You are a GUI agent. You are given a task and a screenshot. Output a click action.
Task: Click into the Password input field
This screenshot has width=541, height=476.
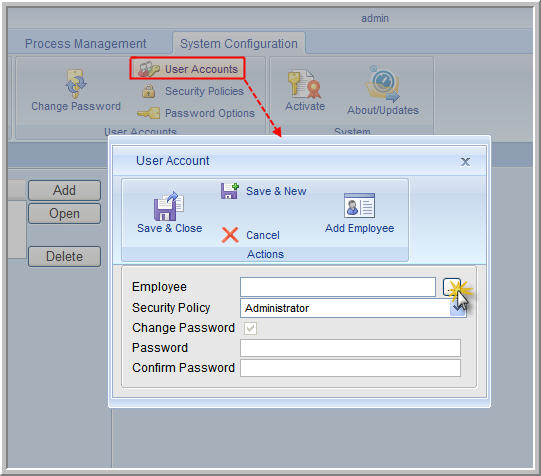pyautogui.click(x=350, y=348)
